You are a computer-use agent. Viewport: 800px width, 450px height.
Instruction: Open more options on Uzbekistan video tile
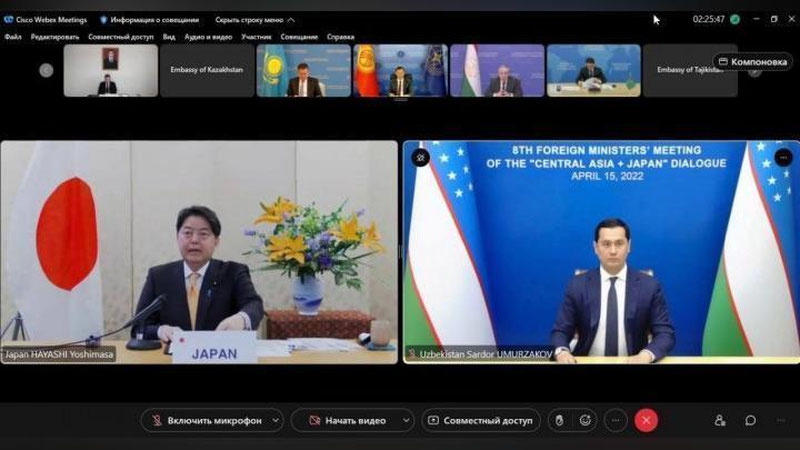point(783,157)
